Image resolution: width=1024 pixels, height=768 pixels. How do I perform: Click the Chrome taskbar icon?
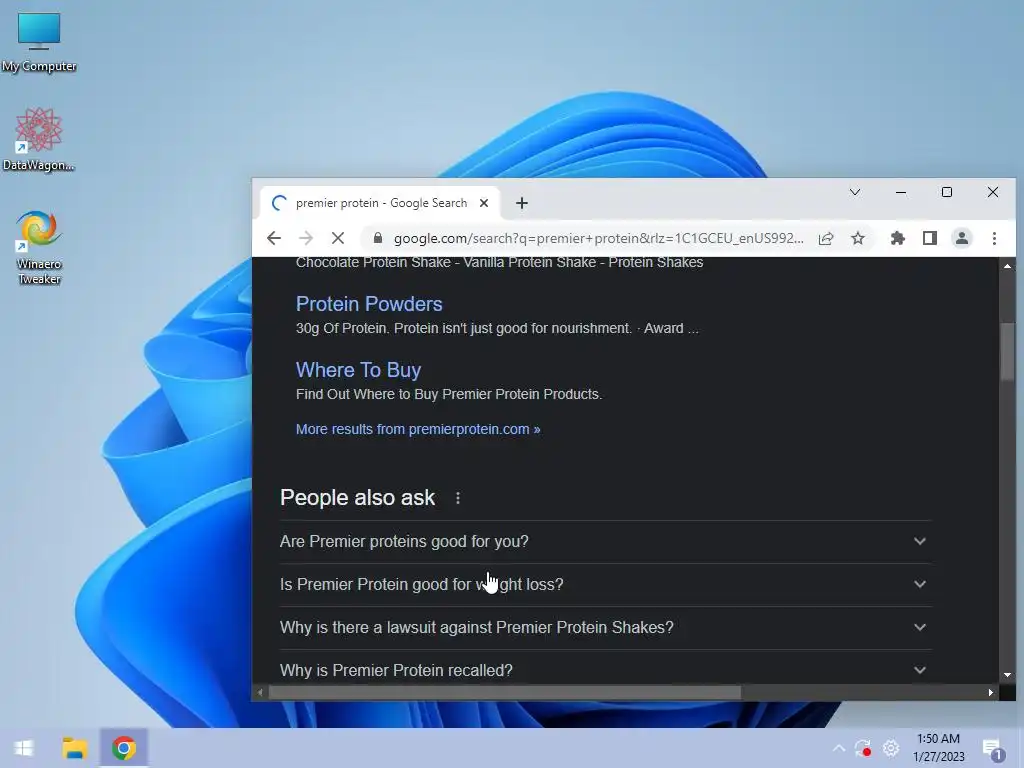click(123, 748)
